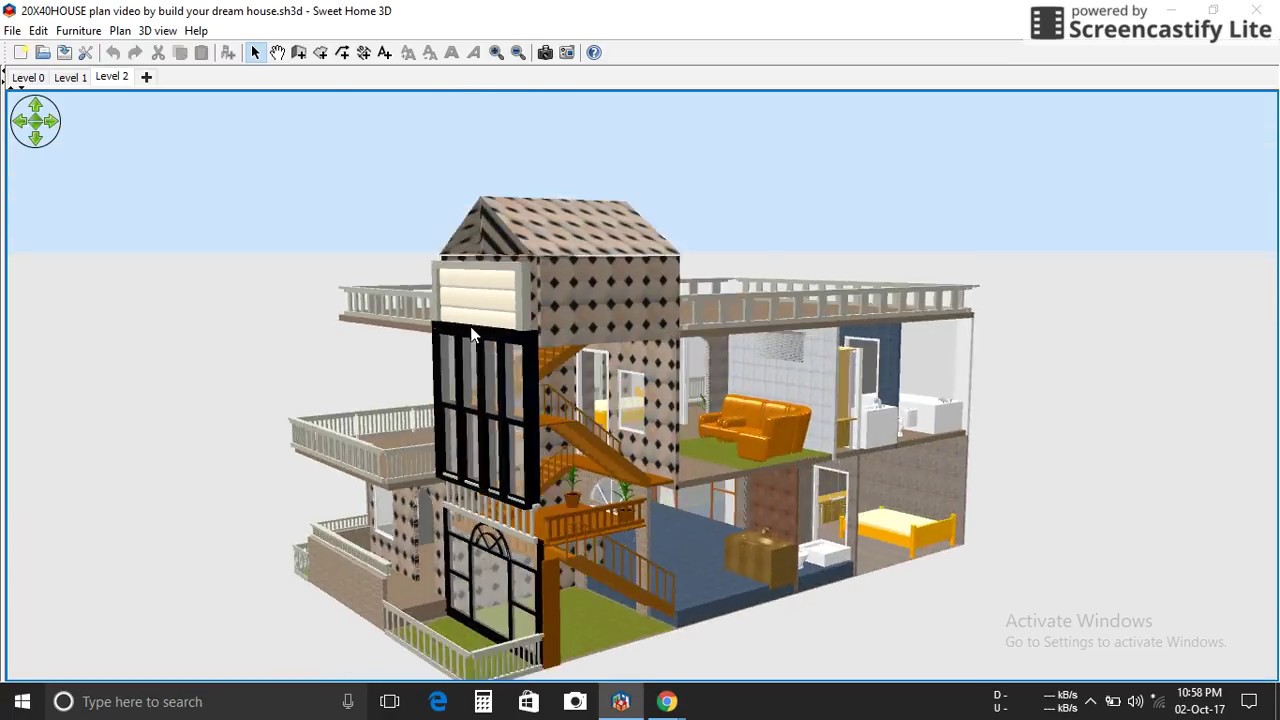Toggle bold text style icon
Viewport: 1280px width, 720px height.
(451, 52)
